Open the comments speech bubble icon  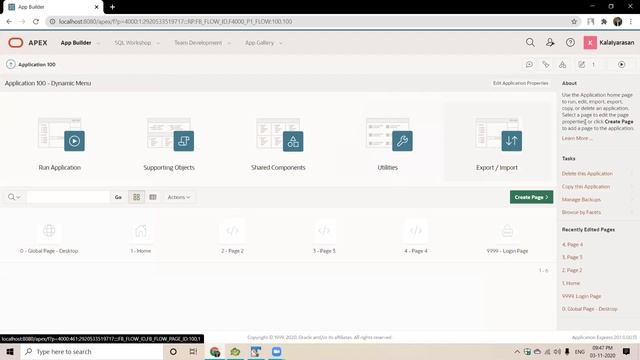point(529,64)
